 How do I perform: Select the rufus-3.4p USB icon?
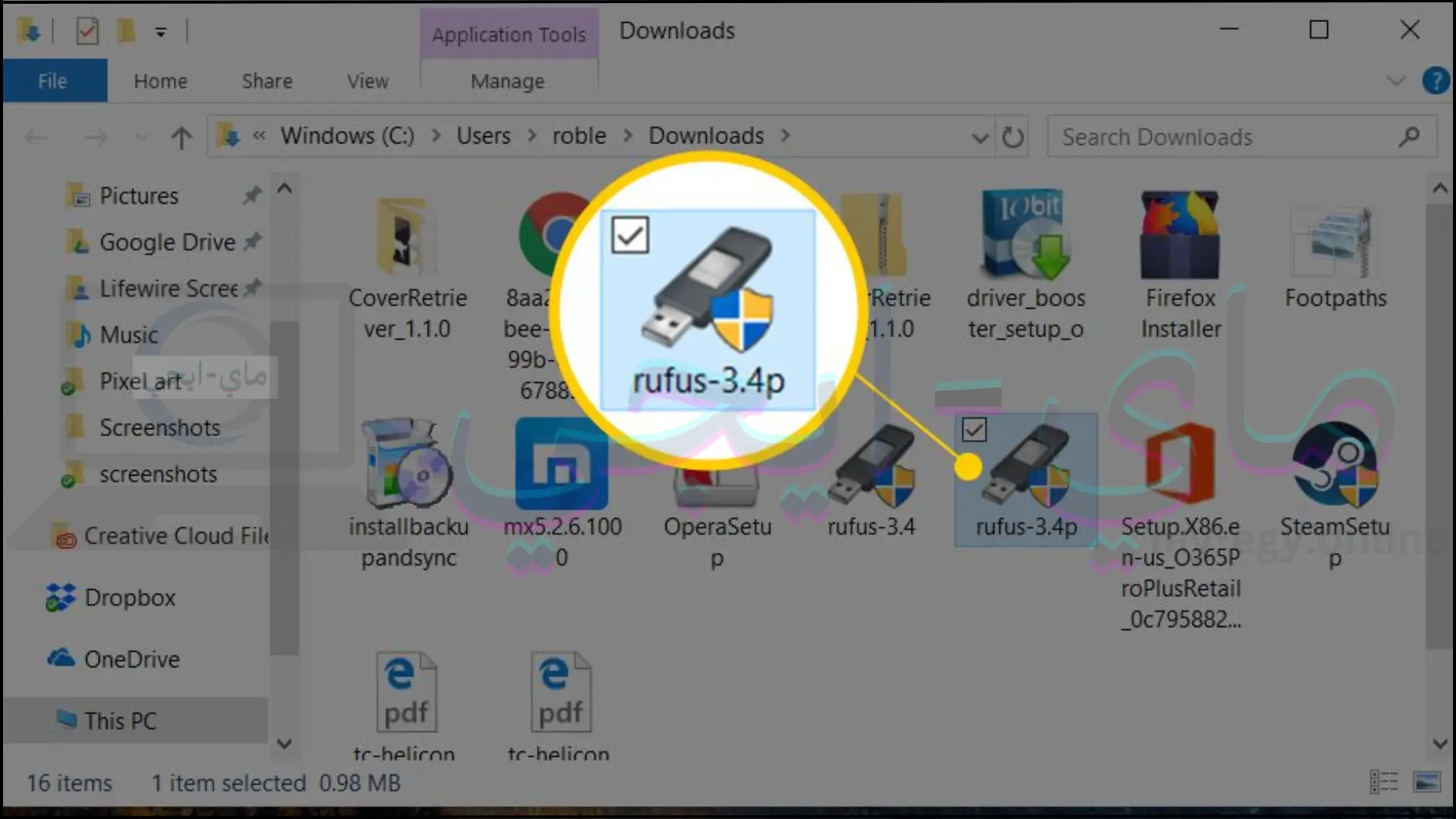1025,464
